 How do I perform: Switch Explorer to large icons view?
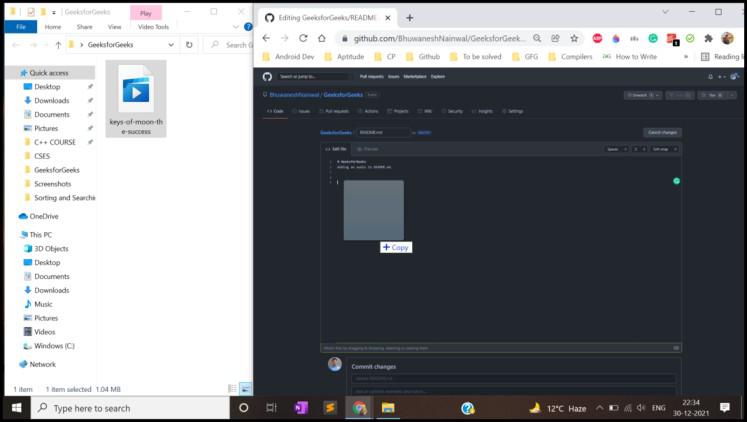coord(245,389)
